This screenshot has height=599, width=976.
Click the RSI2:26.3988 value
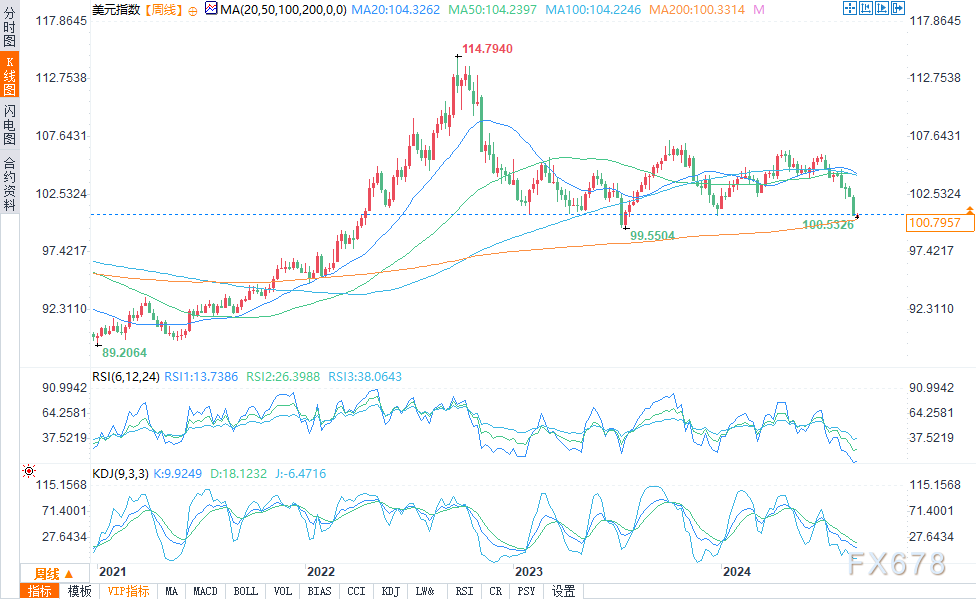point(283,377)
